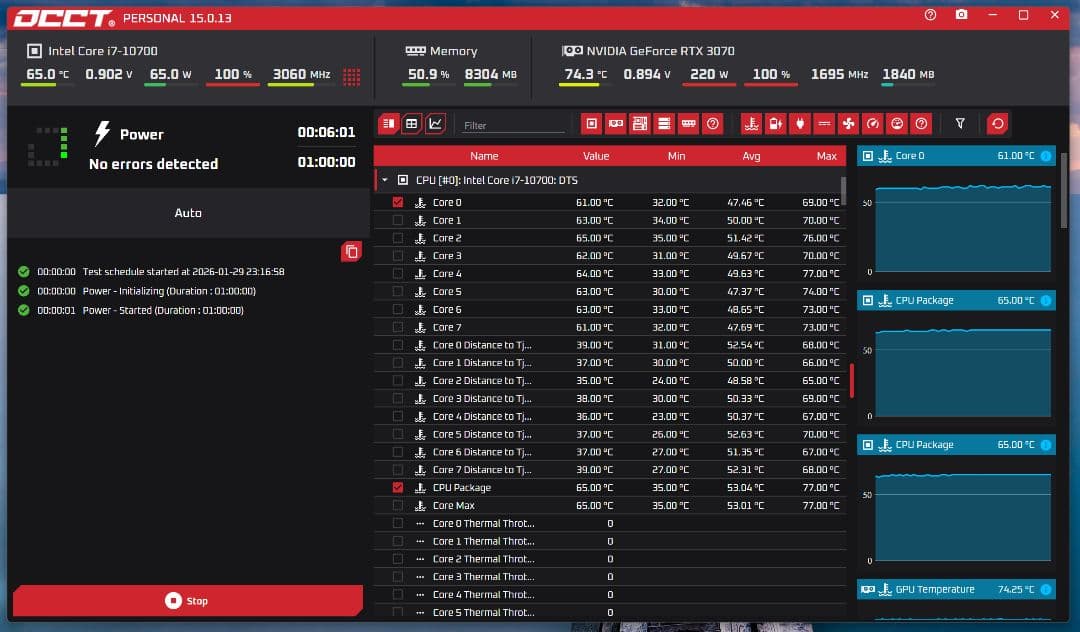
Task: Copy the test log with the clipboard icon
Action: (x=351, y=252)
